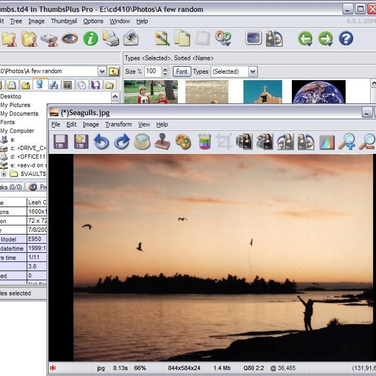376x376 pixels.
Task: Open the color palette tool icon
Action: (183, 142)
